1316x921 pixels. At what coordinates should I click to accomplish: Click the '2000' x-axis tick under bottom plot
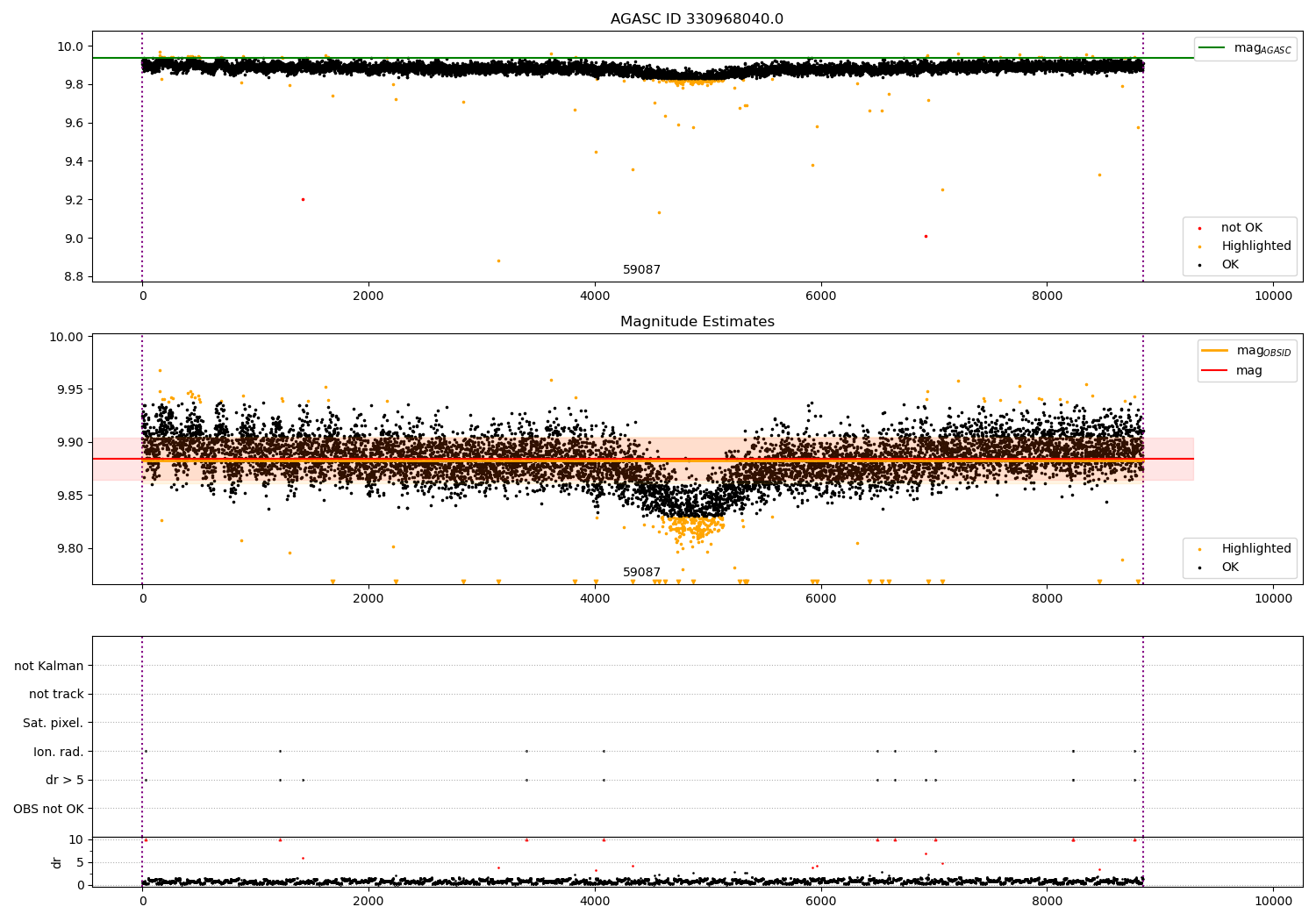coord(368,902)
